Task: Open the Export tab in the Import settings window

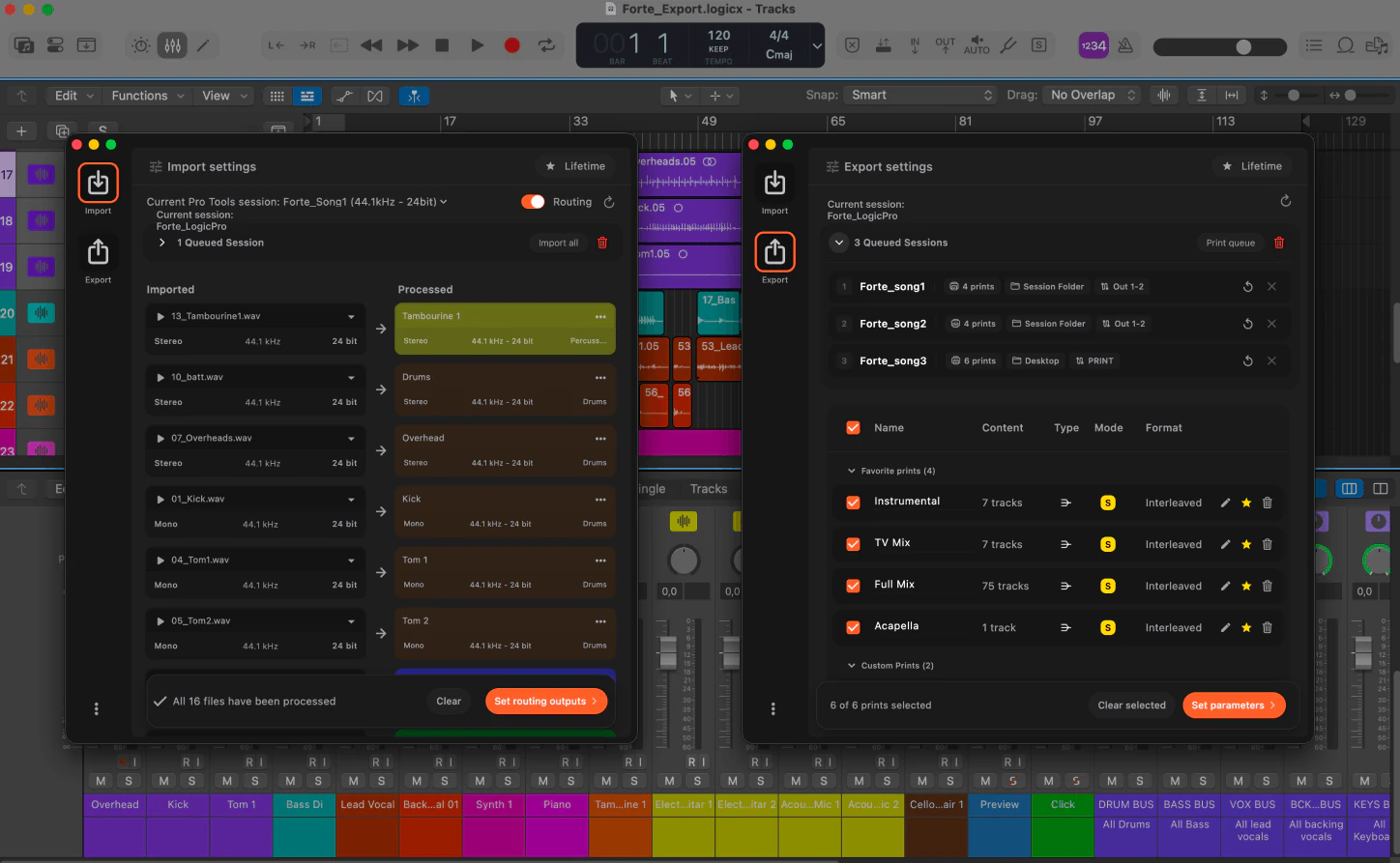Action: (x=98, y=252)
